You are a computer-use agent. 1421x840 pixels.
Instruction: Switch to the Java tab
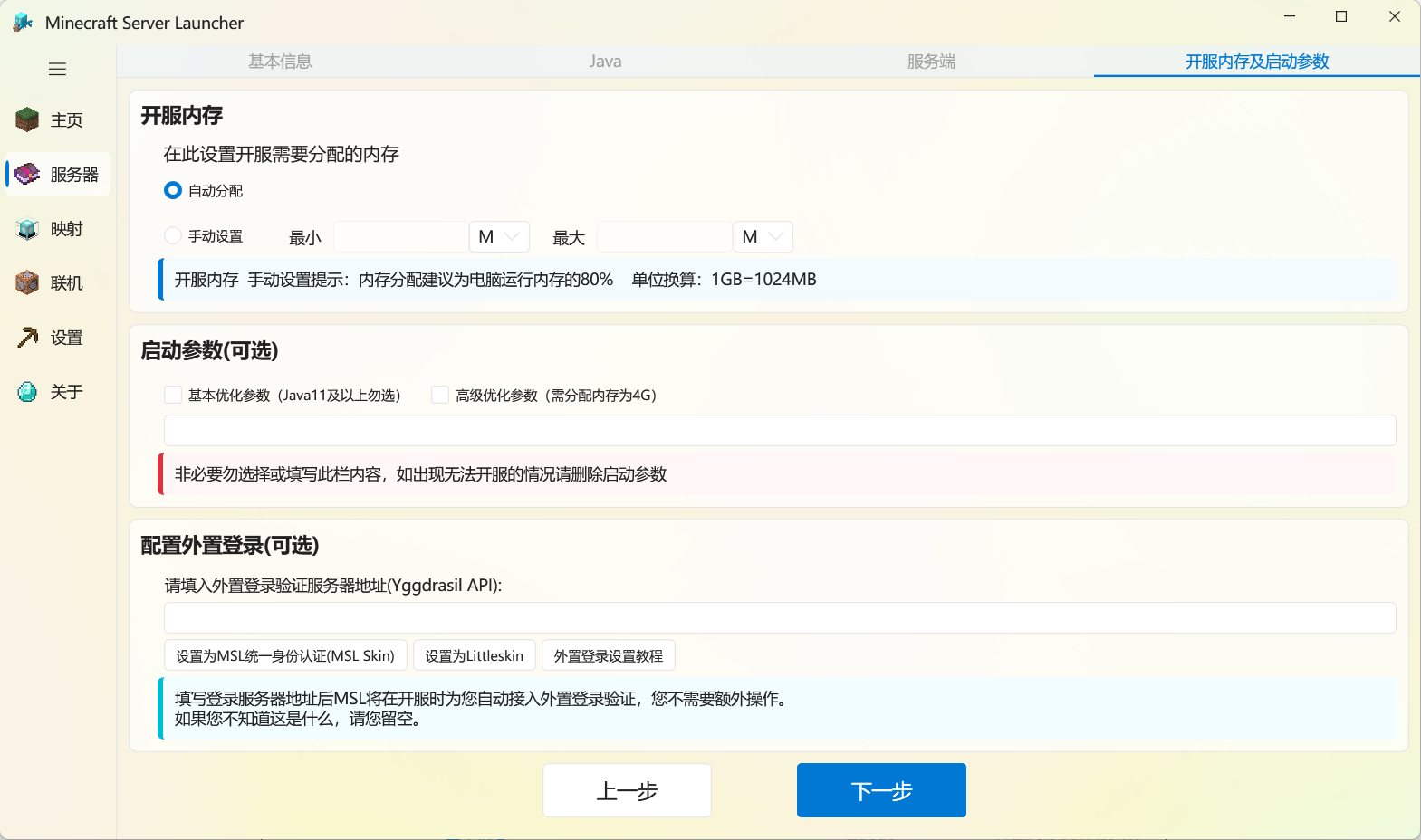(605, 62)
